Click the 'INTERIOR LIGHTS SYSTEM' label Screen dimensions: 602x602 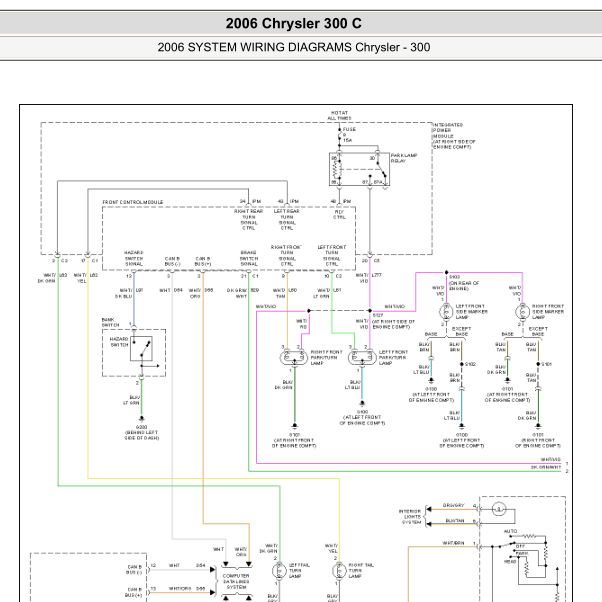410,517
